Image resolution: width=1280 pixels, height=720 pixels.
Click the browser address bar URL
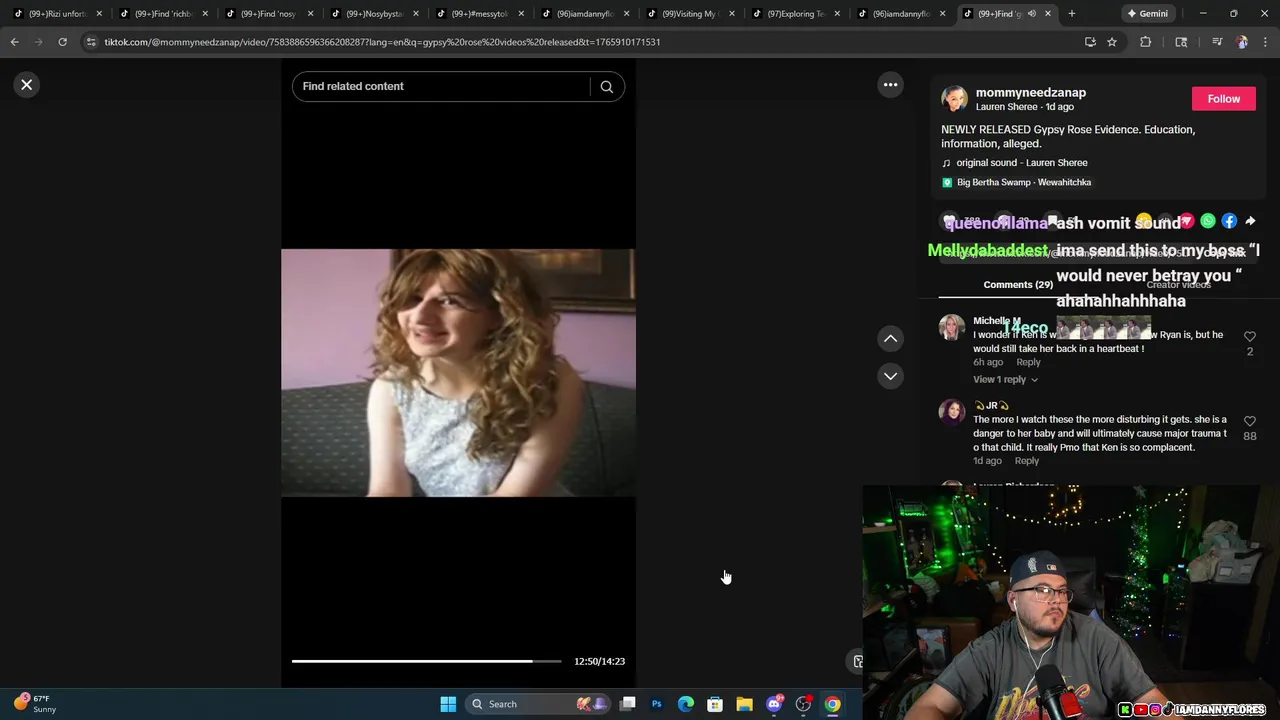pyautogui.click(x=382, y=42)
